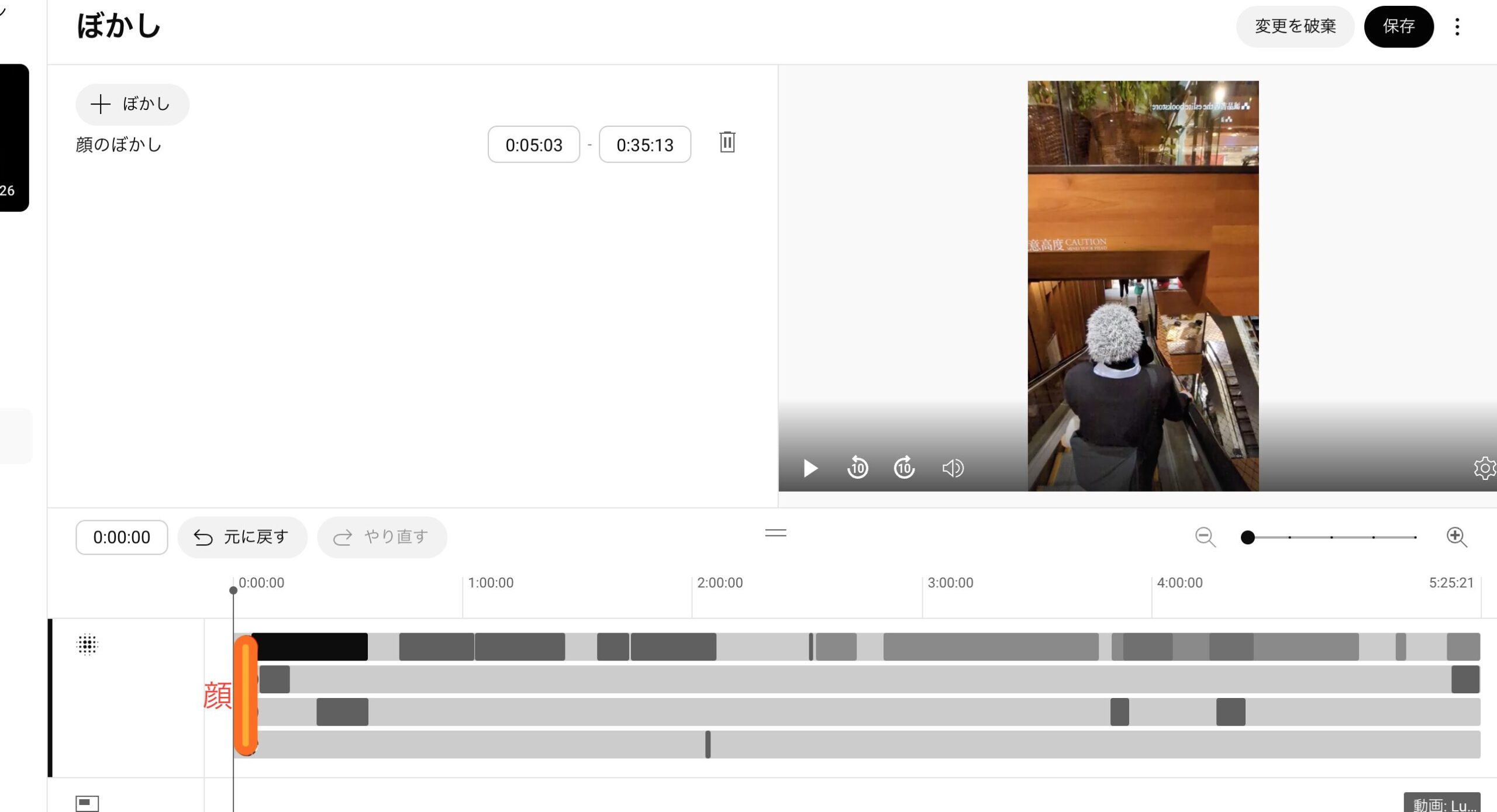Save edits with 保存 button
This screenshot has height=812, width=1497.
[1398, 27]
